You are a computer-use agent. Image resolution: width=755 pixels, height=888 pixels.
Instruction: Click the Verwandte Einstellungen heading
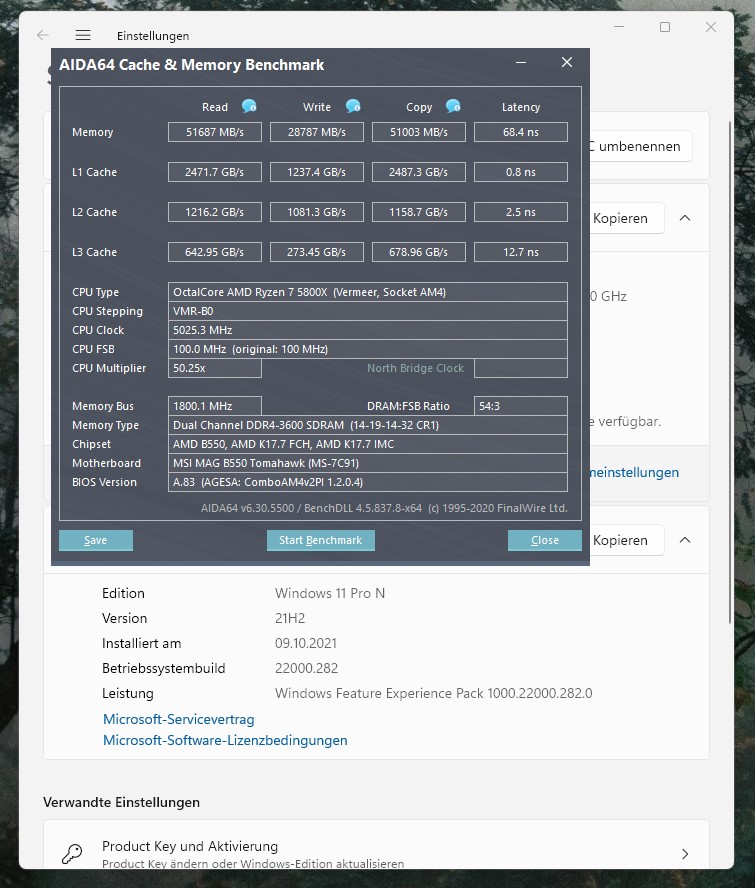point(121,802)
